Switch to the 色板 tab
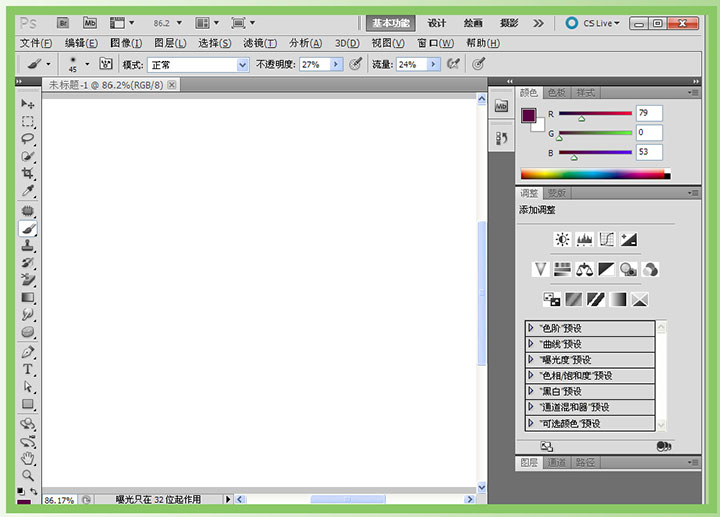This screenshot has width=720, height=517. (x=556, y=93)
